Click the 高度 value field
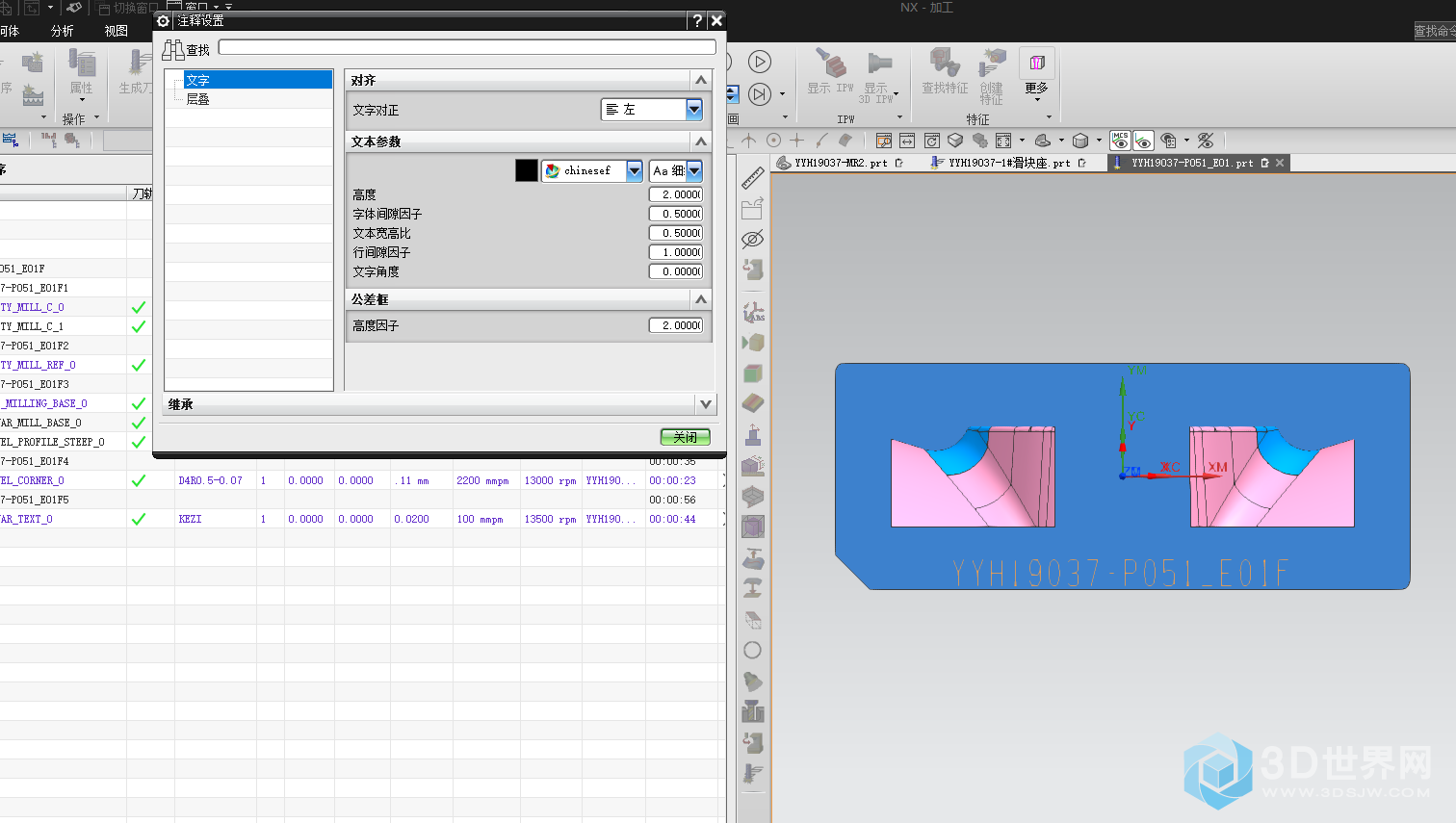Viewport: 1456px width, 823px height. tap(676, 194)
